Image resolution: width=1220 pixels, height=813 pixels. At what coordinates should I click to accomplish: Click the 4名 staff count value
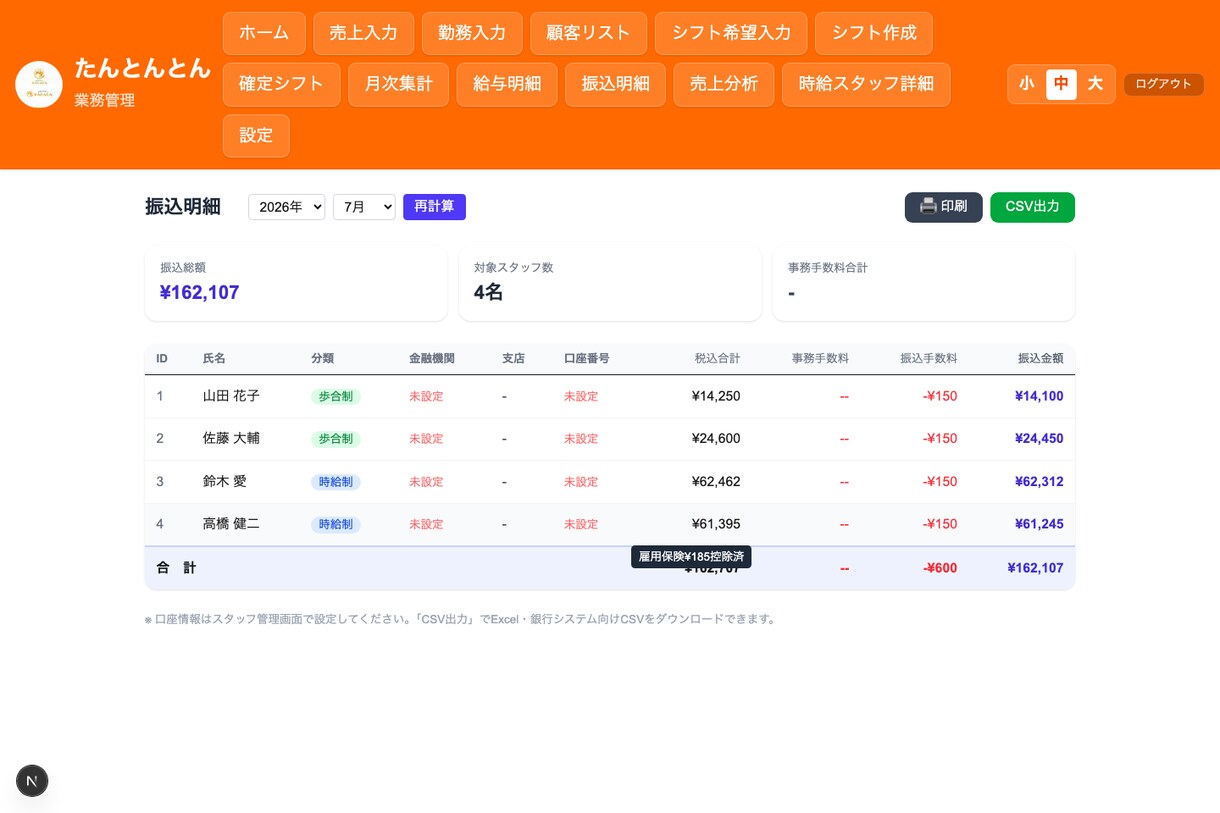[488, 292]
